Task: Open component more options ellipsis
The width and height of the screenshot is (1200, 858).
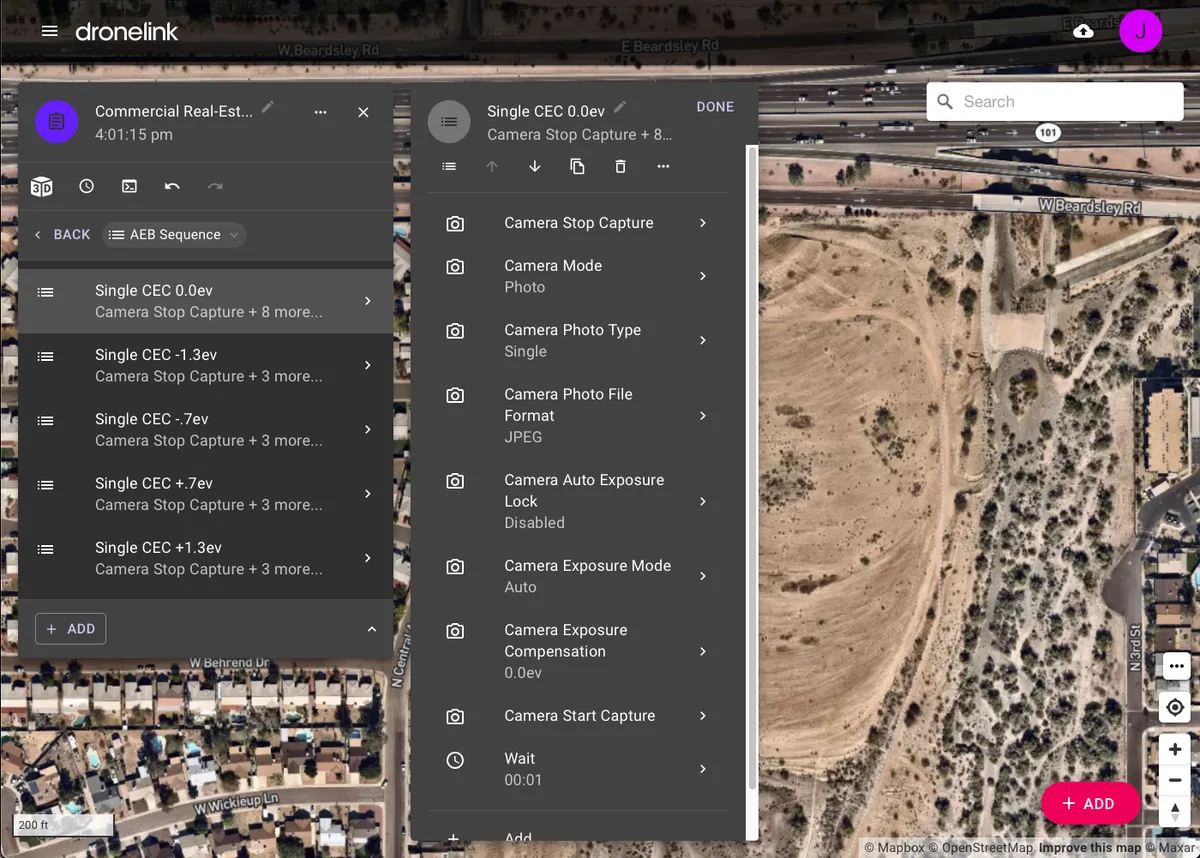Action: [x=663, y=166]
